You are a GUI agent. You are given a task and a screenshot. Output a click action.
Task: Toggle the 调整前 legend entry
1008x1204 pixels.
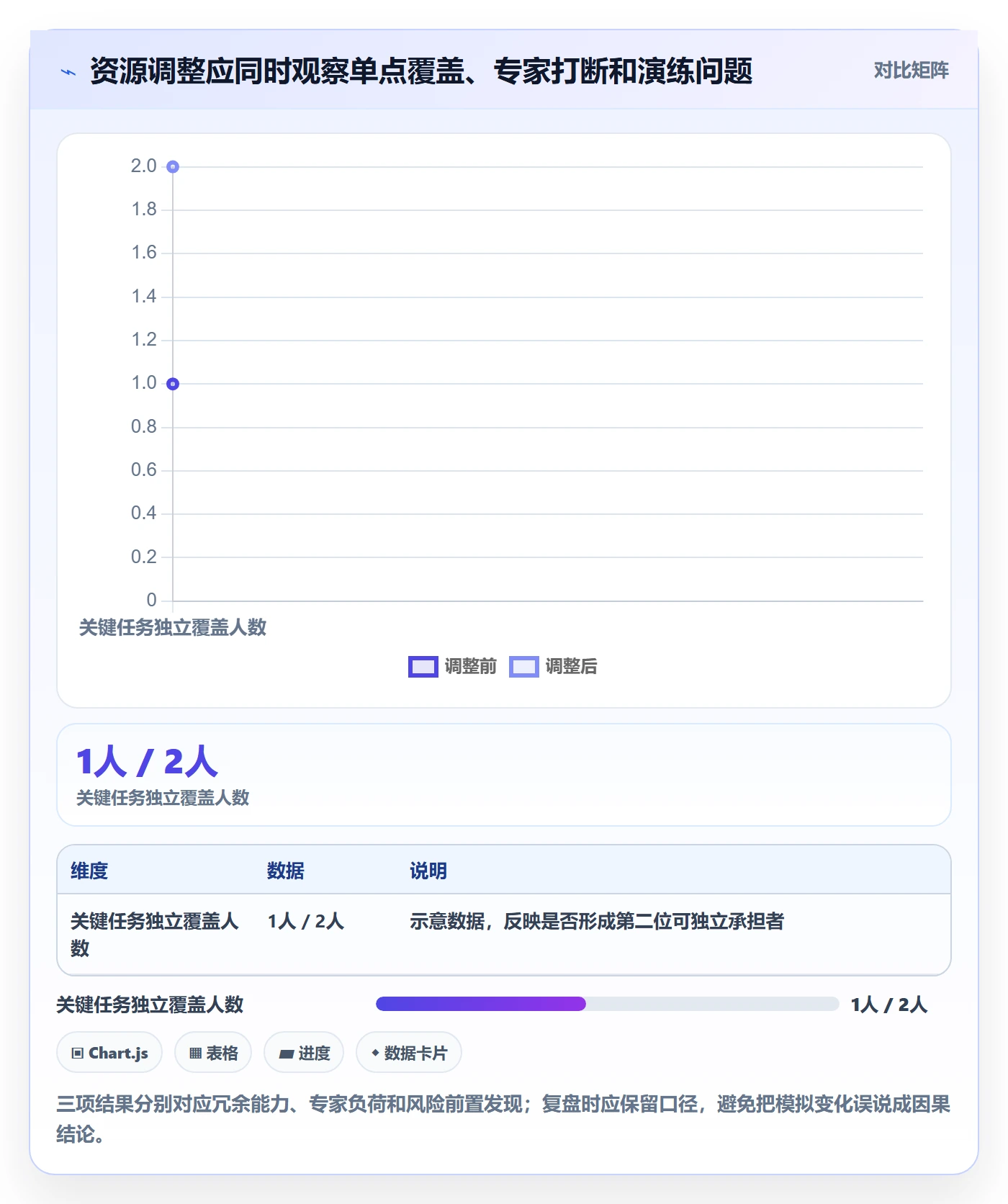coord(452,666)
